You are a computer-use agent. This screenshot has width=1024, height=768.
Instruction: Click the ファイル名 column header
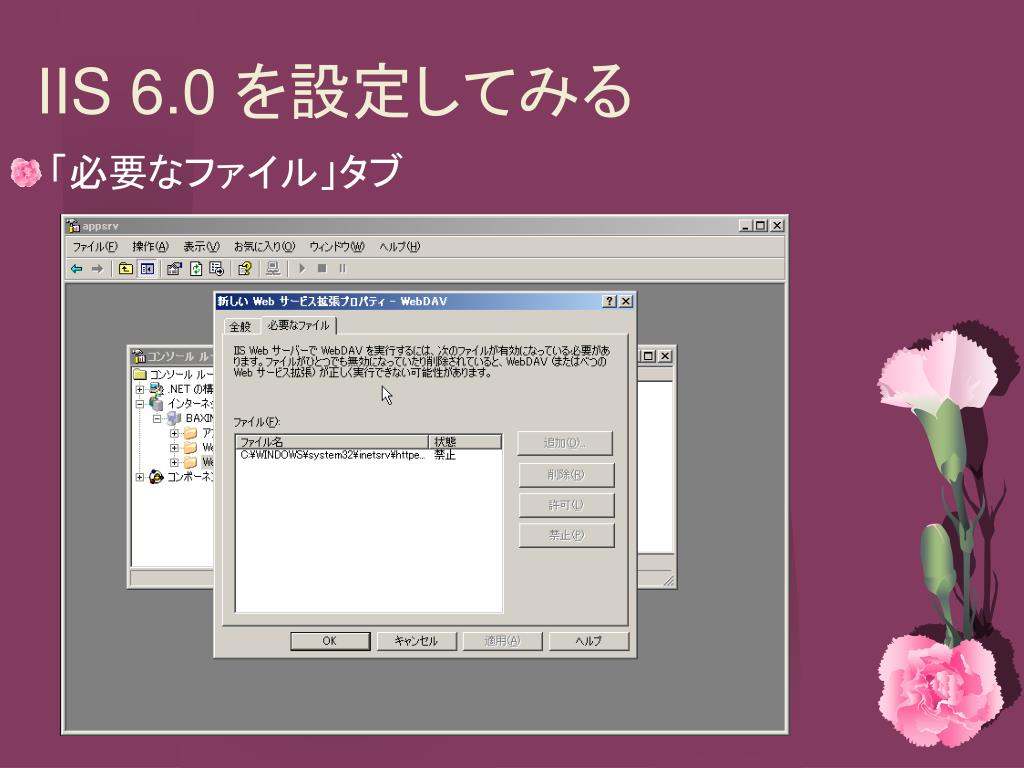click(x=332, y=442)
